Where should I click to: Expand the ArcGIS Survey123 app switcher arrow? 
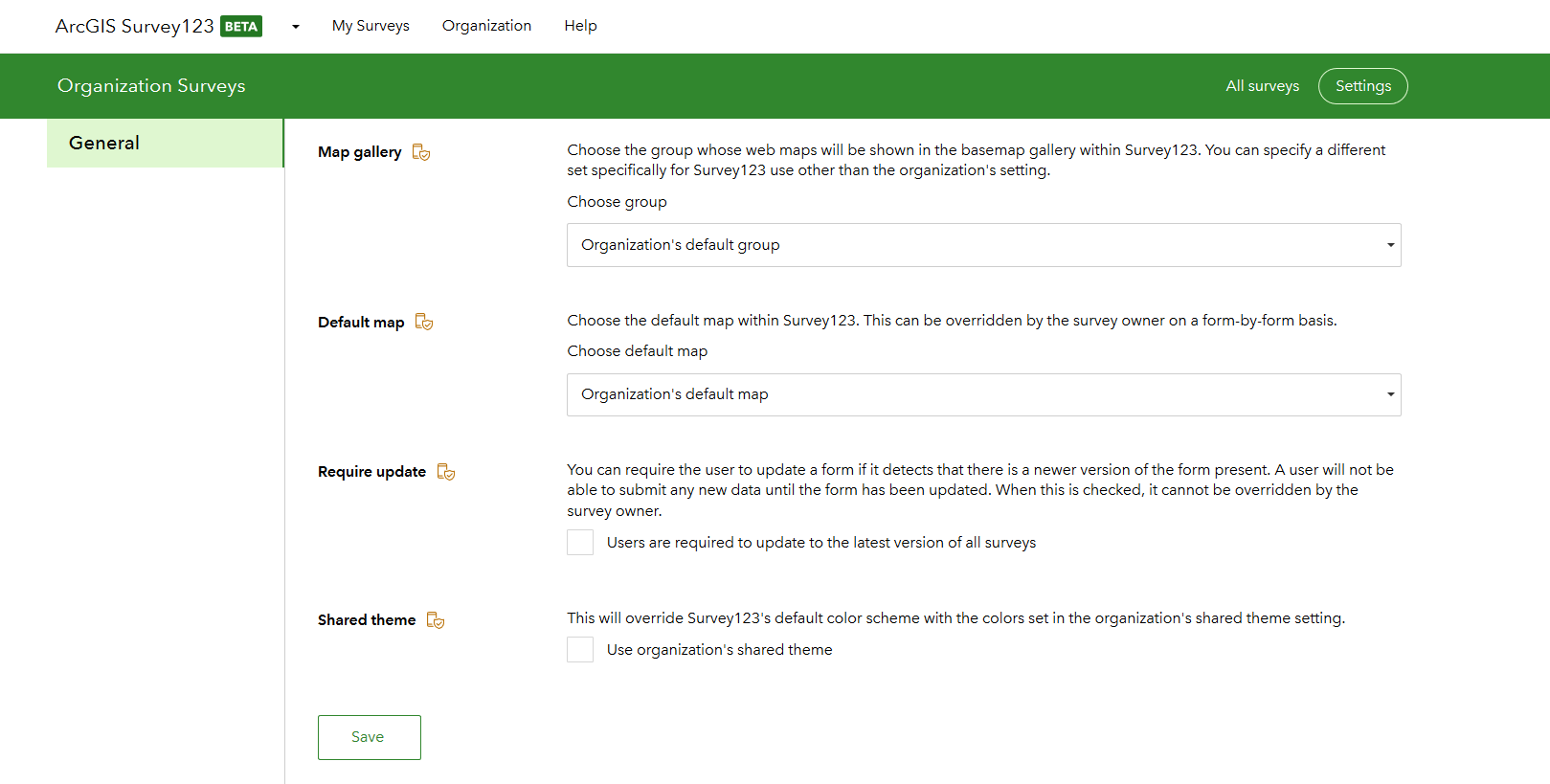pyautogui.click(x=296, y=27)
